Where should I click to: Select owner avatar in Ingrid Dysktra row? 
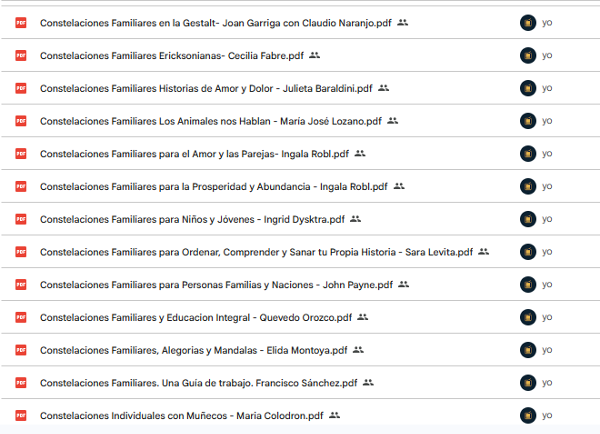[x=528, y=219]
